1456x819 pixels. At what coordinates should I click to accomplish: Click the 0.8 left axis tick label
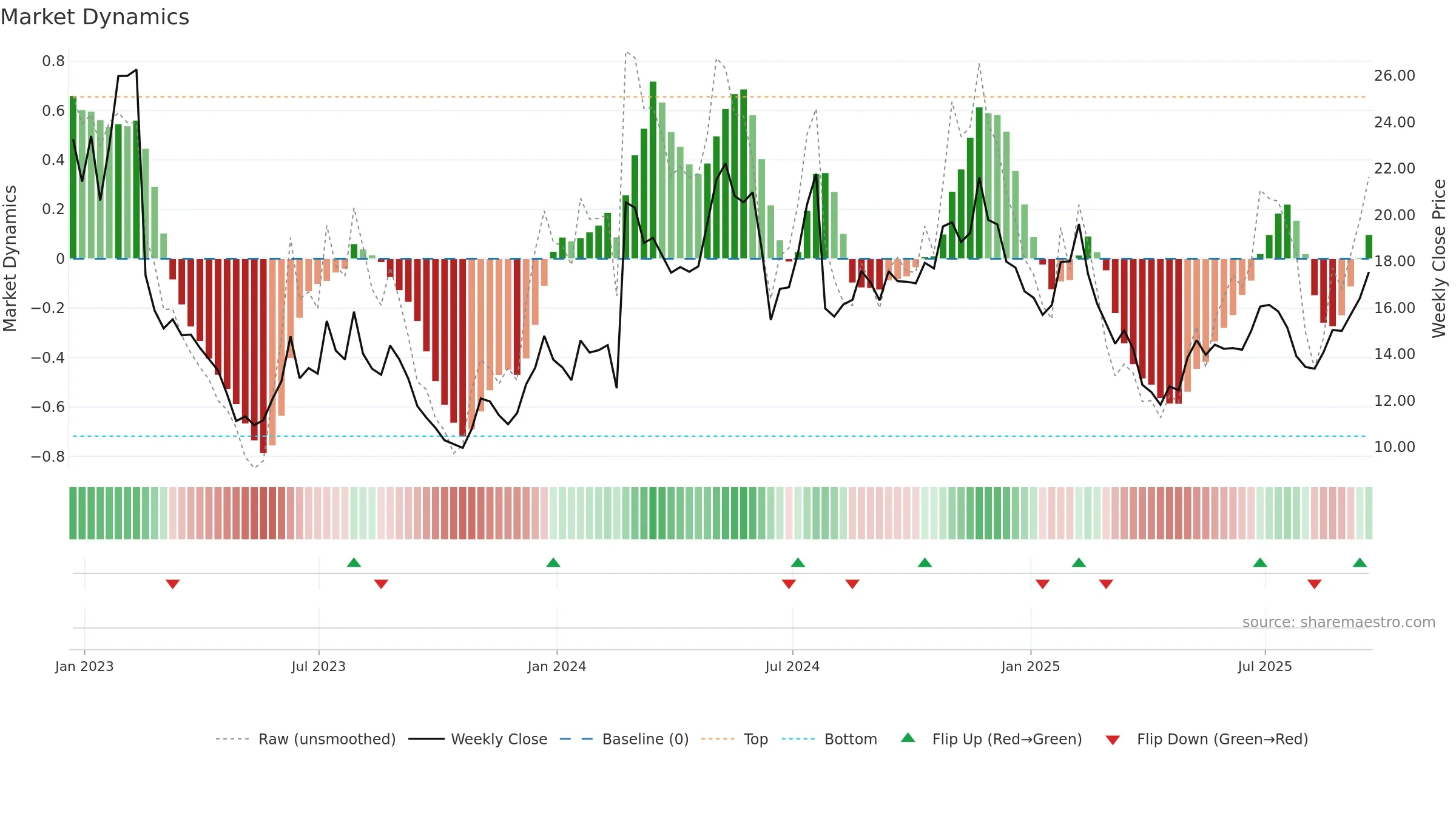(x=53, y=61)
